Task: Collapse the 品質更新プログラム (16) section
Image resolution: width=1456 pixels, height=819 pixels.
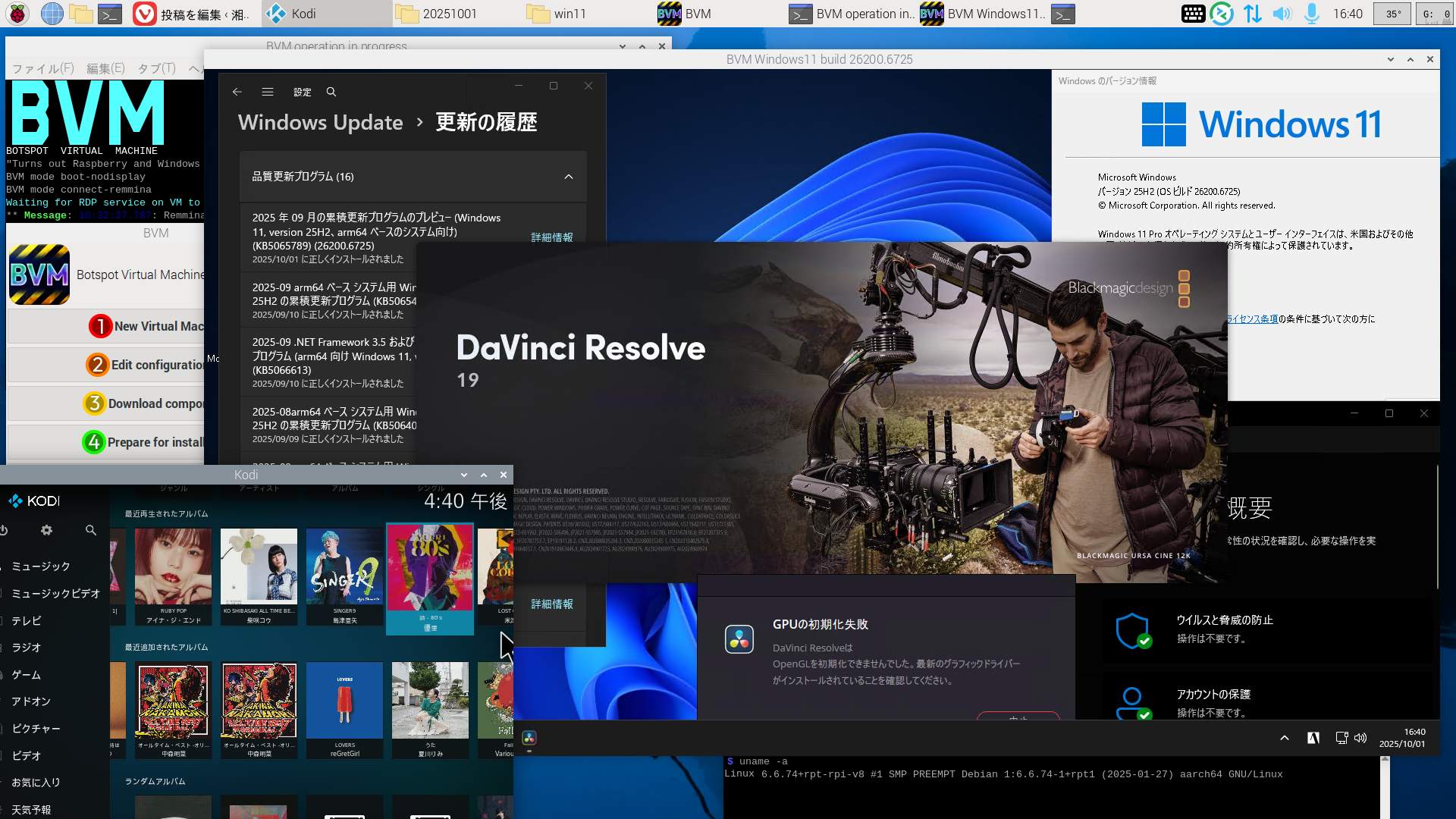Action: click(x=569, y=177)
